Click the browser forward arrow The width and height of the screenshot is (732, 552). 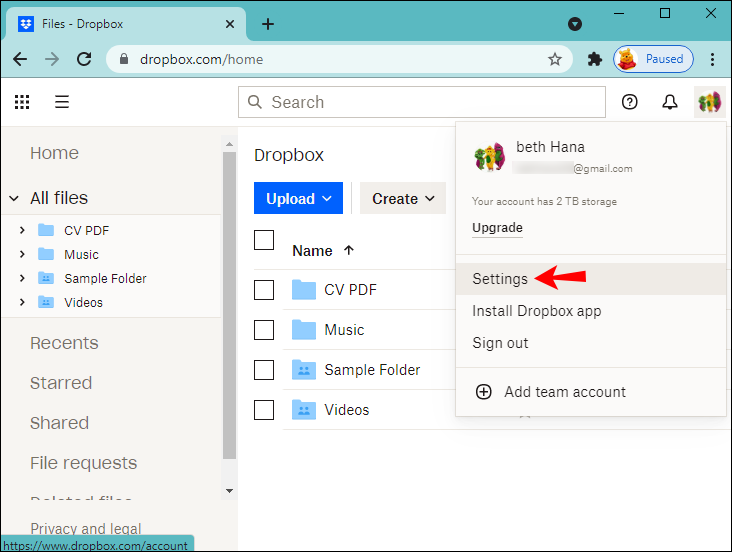pyautogui.click(x=52, y=59)
